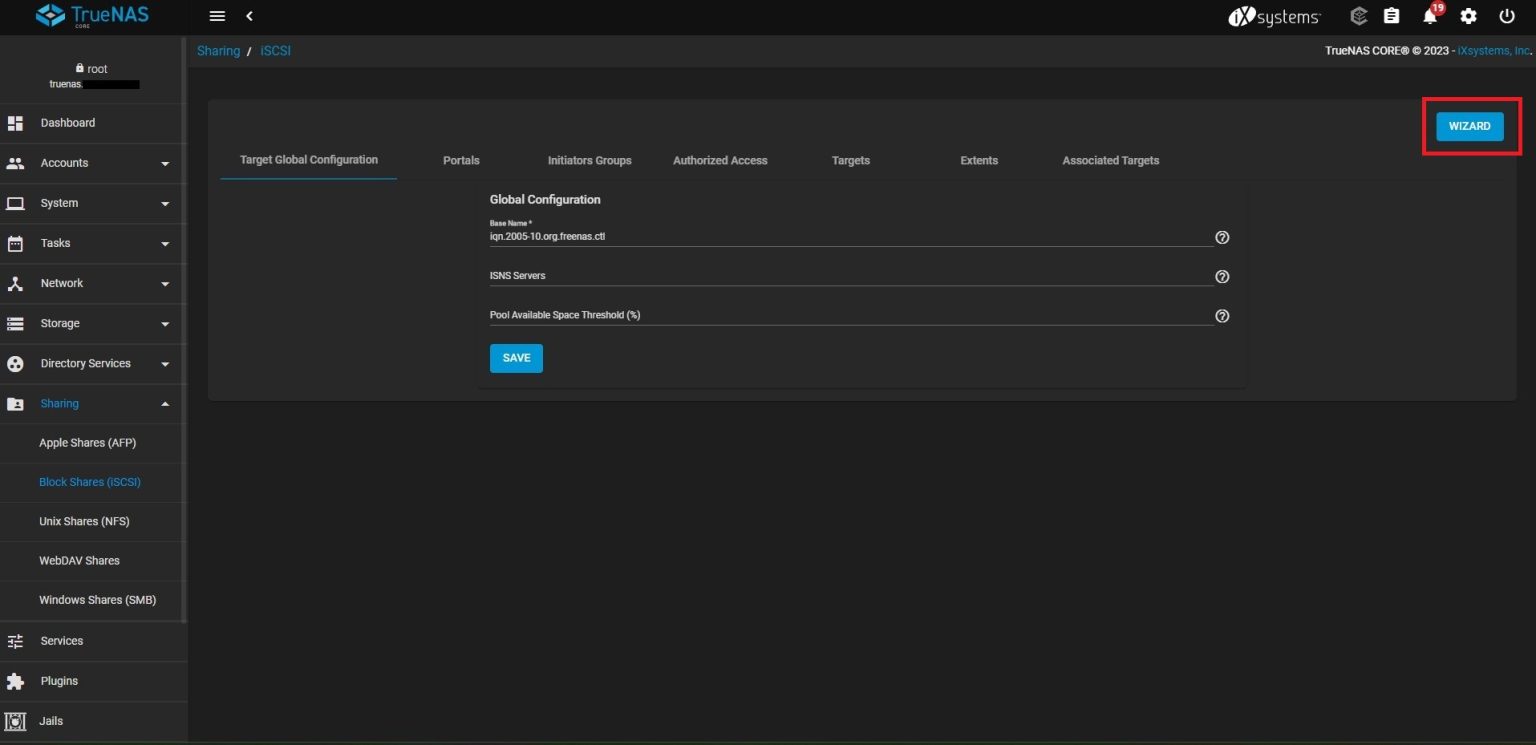Open the Task Manager clipboard icon
This screenshot has width=1536, height=745.
coord(1391,16)
